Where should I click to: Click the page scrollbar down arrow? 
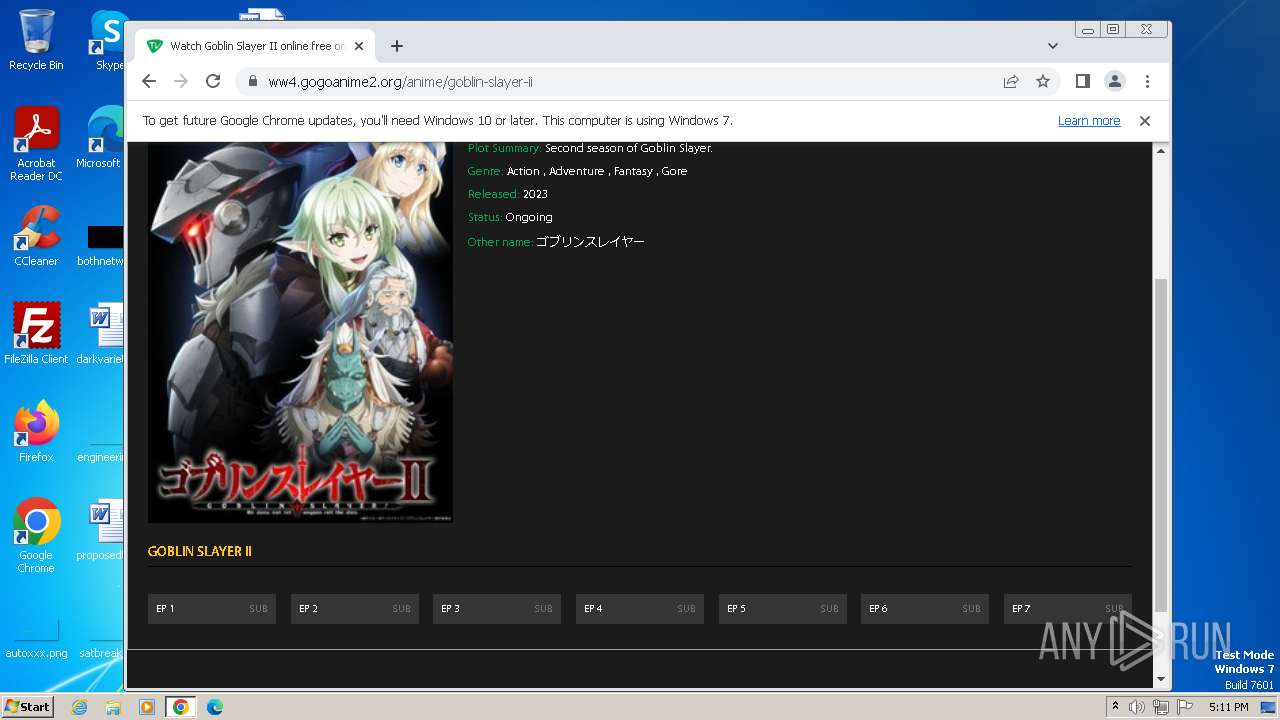click(x=1161, y=680)
